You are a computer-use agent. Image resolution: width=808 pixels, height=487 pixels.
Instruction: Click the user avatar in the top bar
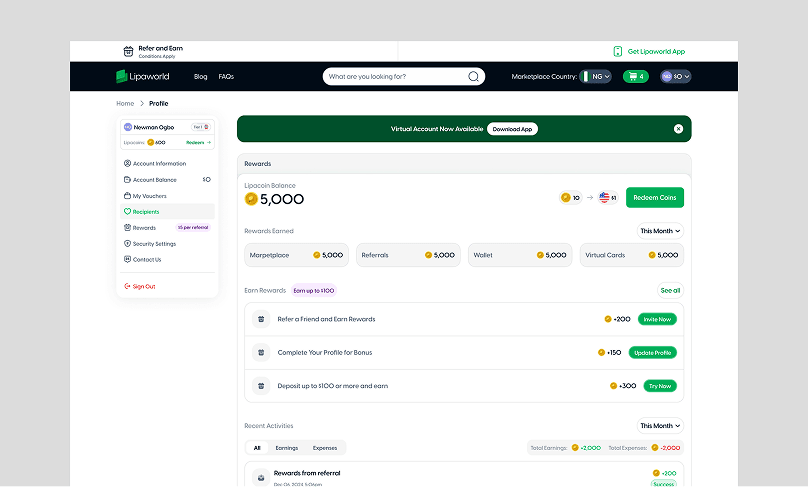(x=666, y=76)
